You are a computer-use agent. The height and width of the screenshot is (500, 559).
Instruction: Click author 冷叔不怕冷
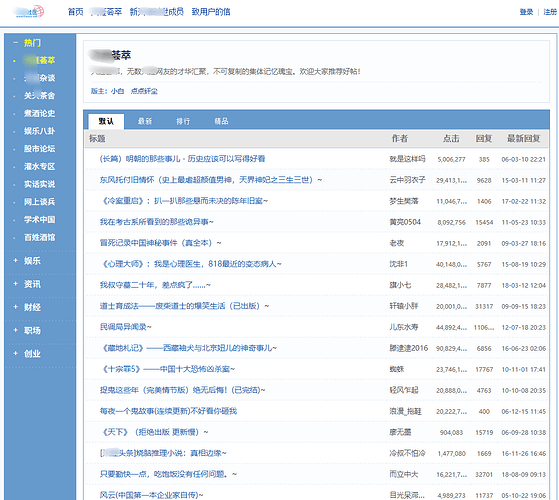[407, 453]
